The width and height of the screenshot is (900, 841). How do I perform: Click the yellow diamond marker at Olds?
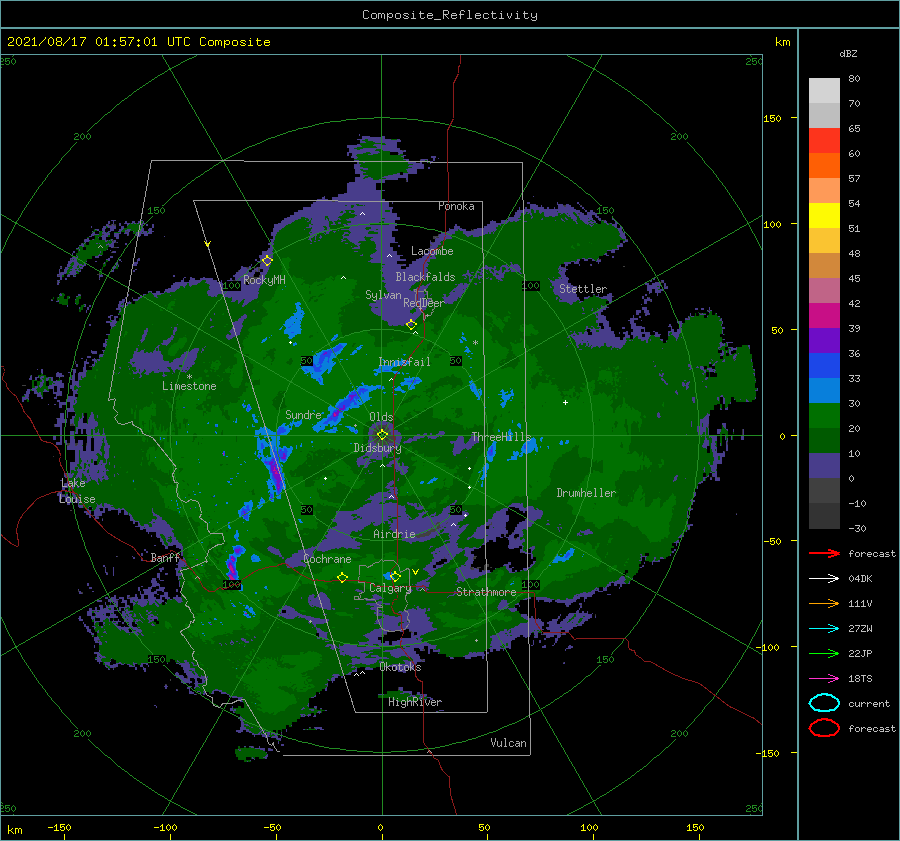tap(382, 435)
